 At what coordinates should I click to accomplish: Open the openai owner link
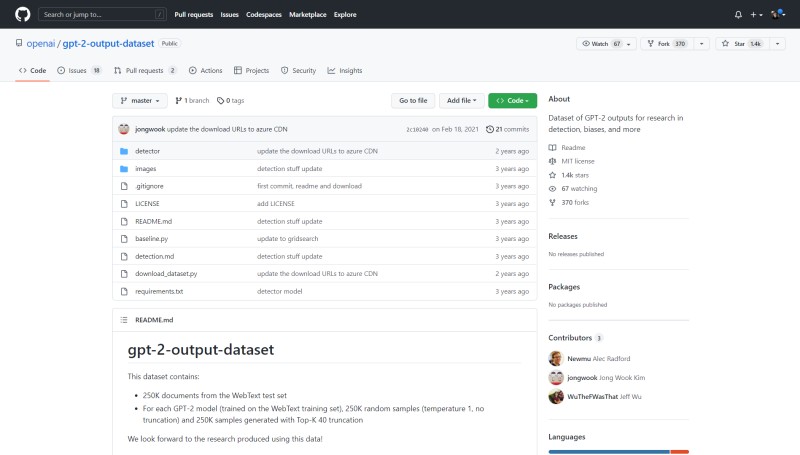(41, 43)
